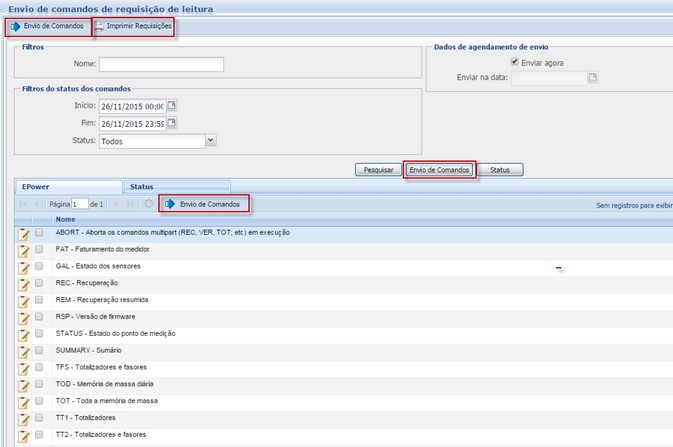
Task: Open the Início date calendar picker
Action: click(x=171, y=106)
